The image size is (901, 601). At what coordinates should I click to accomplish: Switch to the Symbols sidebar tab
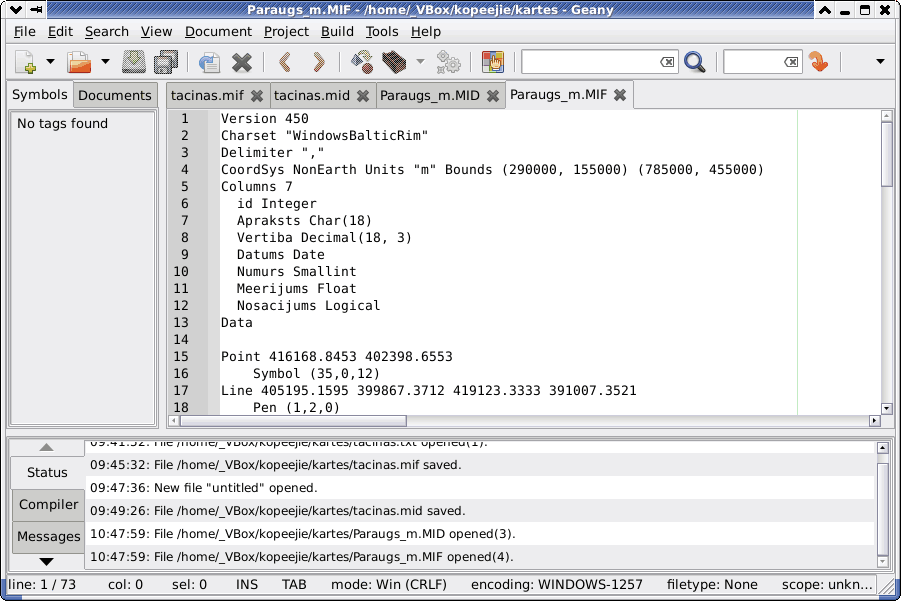(x=40, y=95)
